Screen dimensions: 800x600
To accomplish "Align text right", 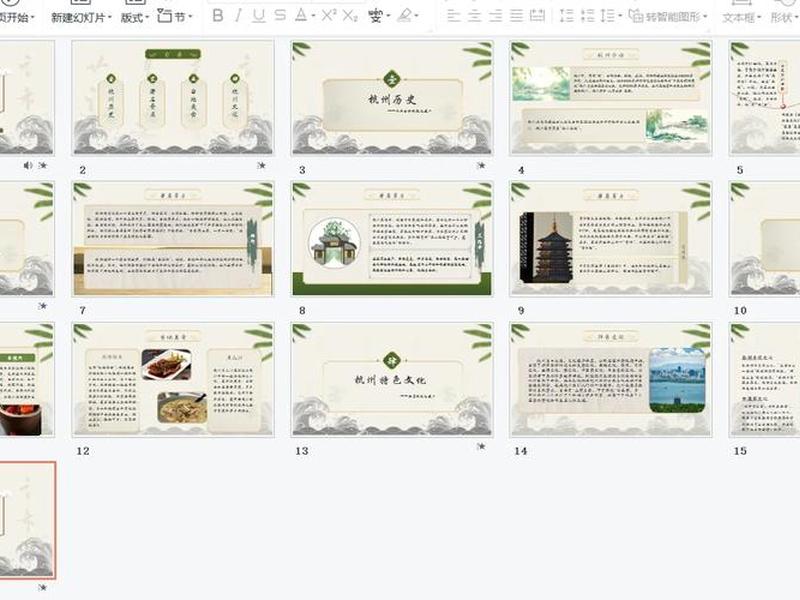I will click(x=495, y=16).
